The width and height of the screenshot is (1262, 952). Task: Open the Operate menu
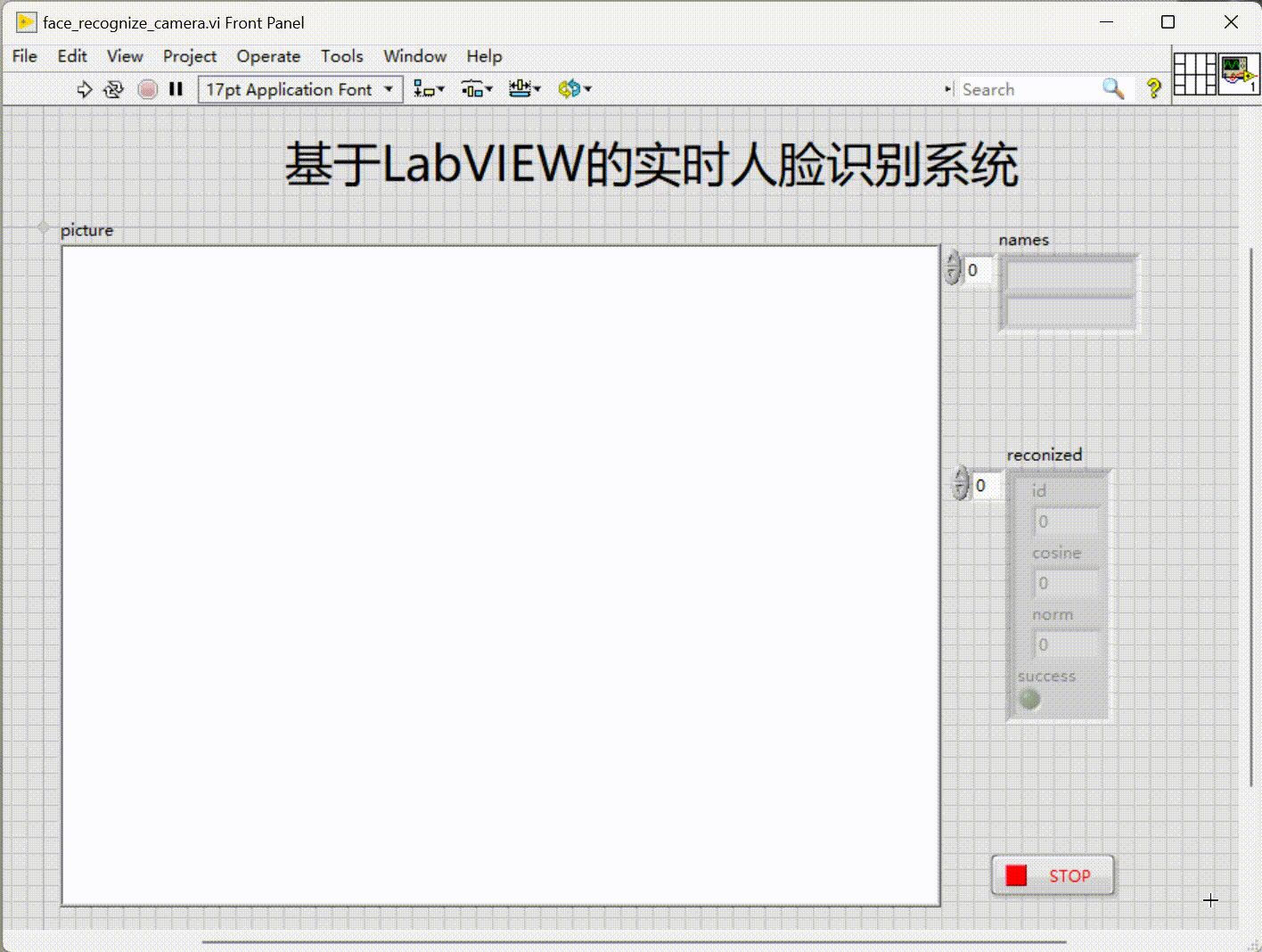268,56
